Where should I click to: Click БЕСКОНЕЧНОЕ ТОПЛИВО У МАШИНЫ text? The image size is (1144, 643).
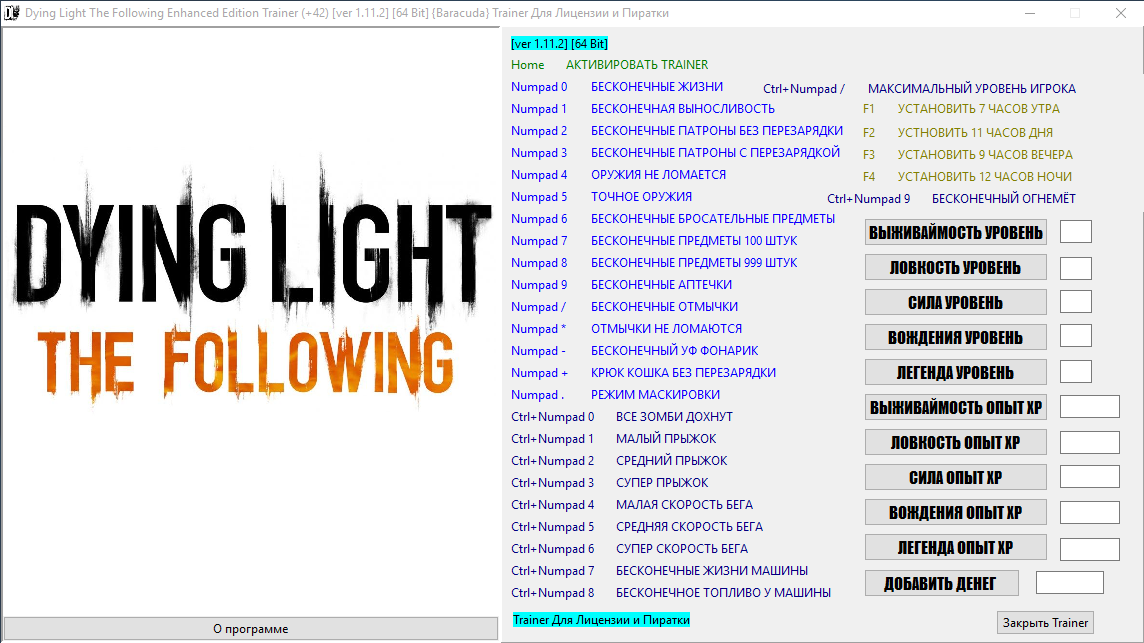pos(723,593)
